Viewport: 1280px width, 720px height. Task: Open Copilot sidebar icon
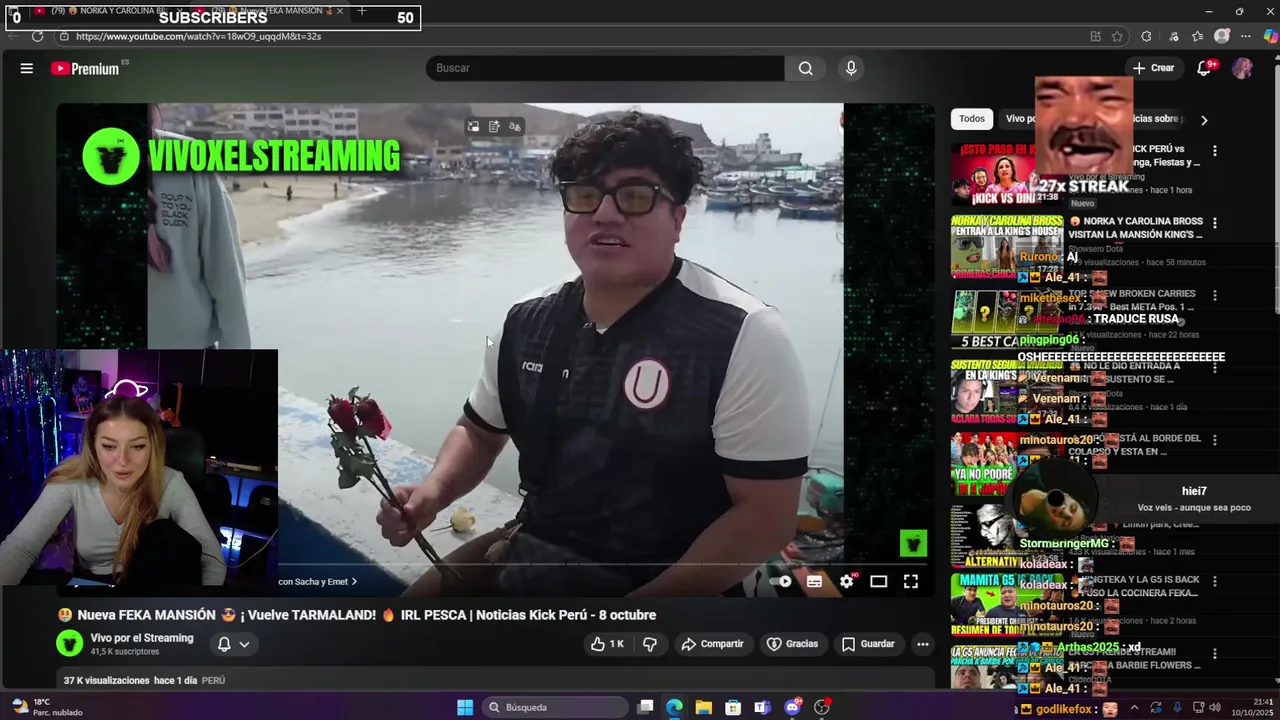[1270, 36]
